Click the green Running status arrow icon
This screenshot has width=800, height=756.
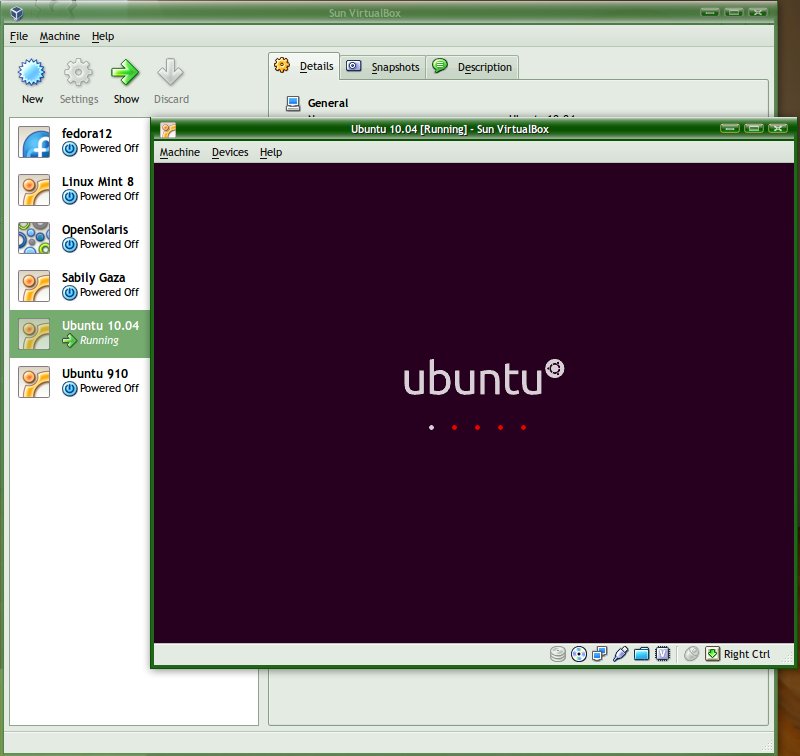(x=70, y=340)
